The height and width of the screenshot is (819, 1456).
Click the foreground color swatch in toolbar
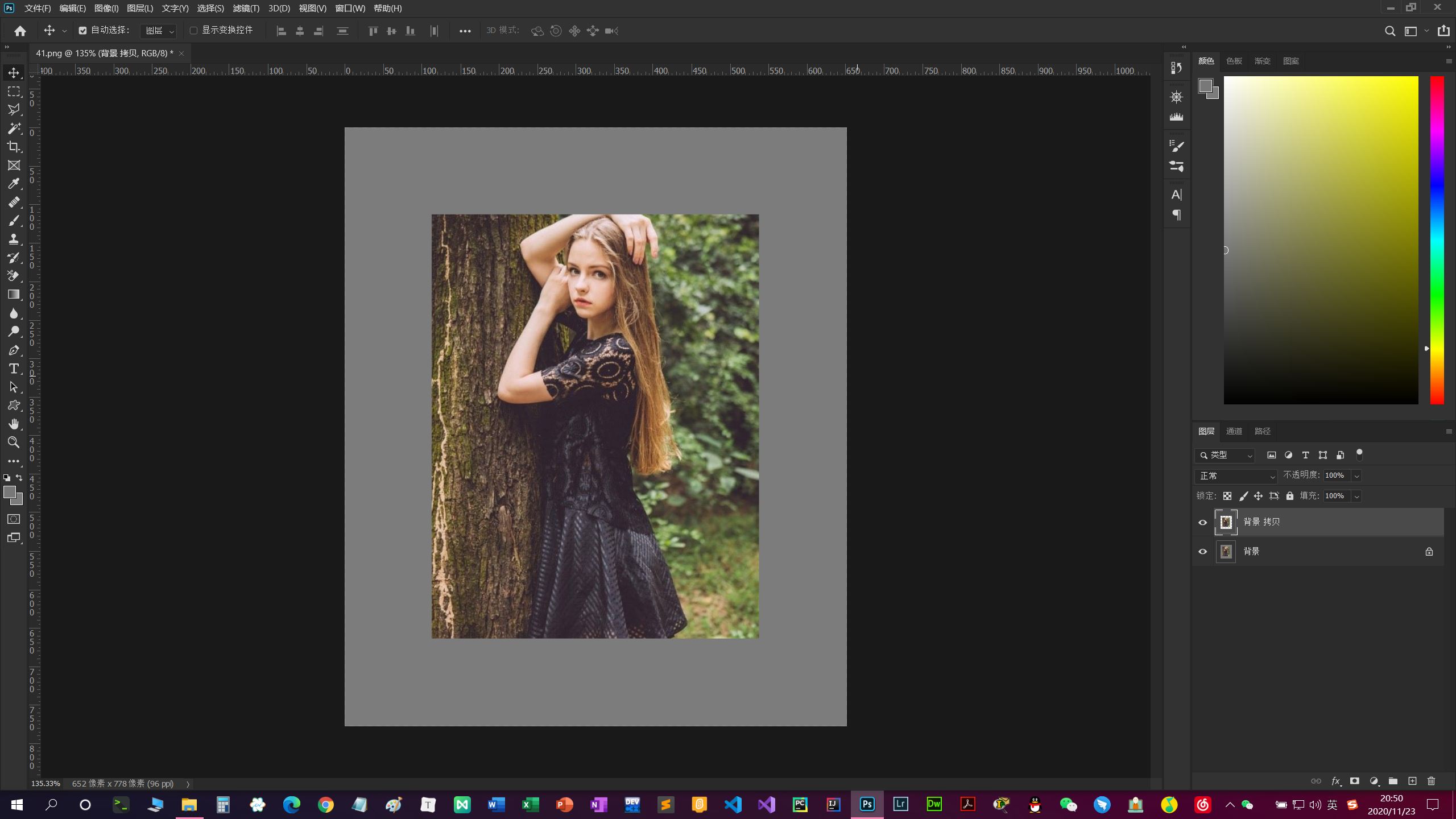[x=10, y=493]
